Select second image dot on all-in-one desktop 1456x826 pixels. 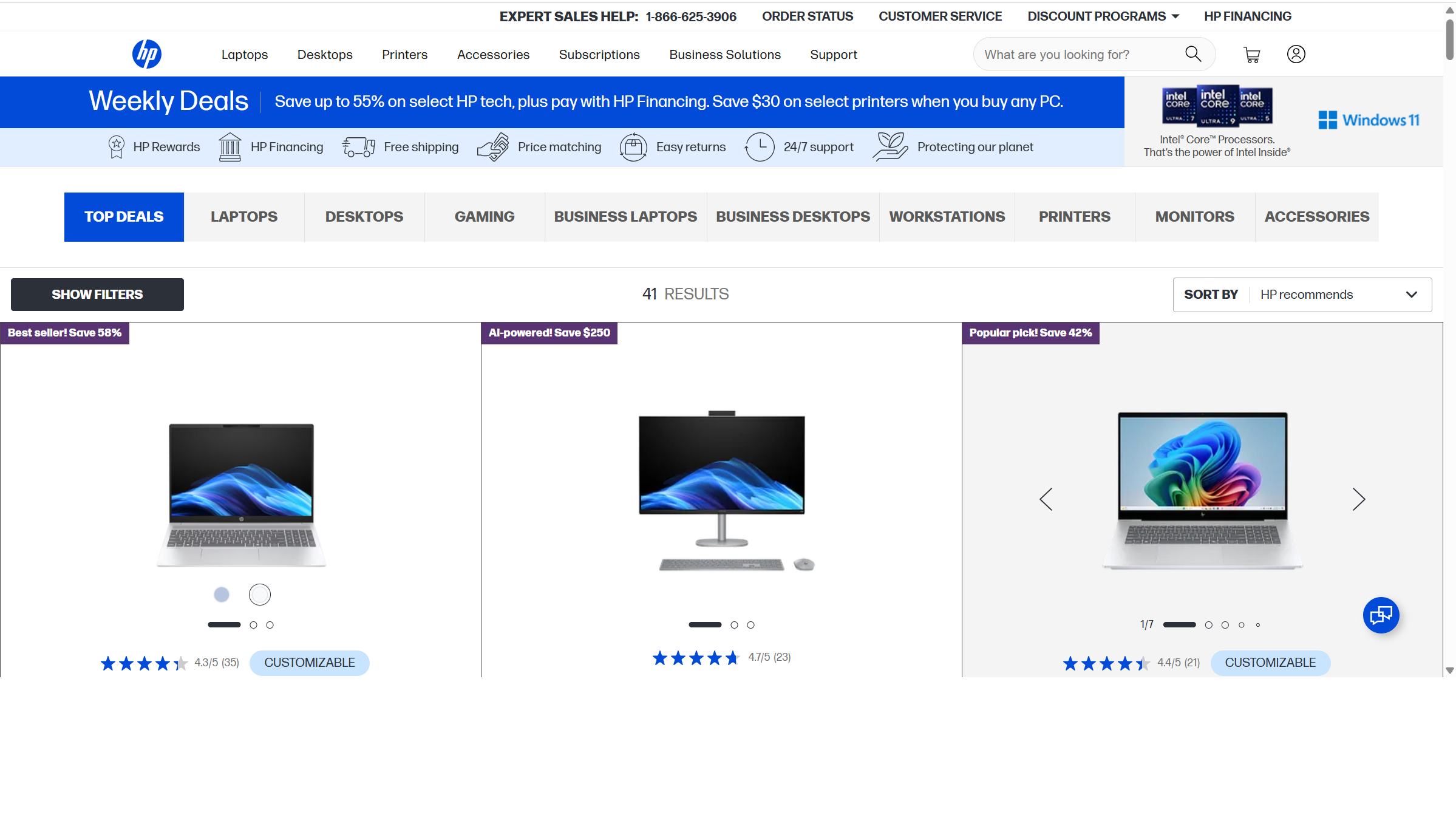[734, 625]
